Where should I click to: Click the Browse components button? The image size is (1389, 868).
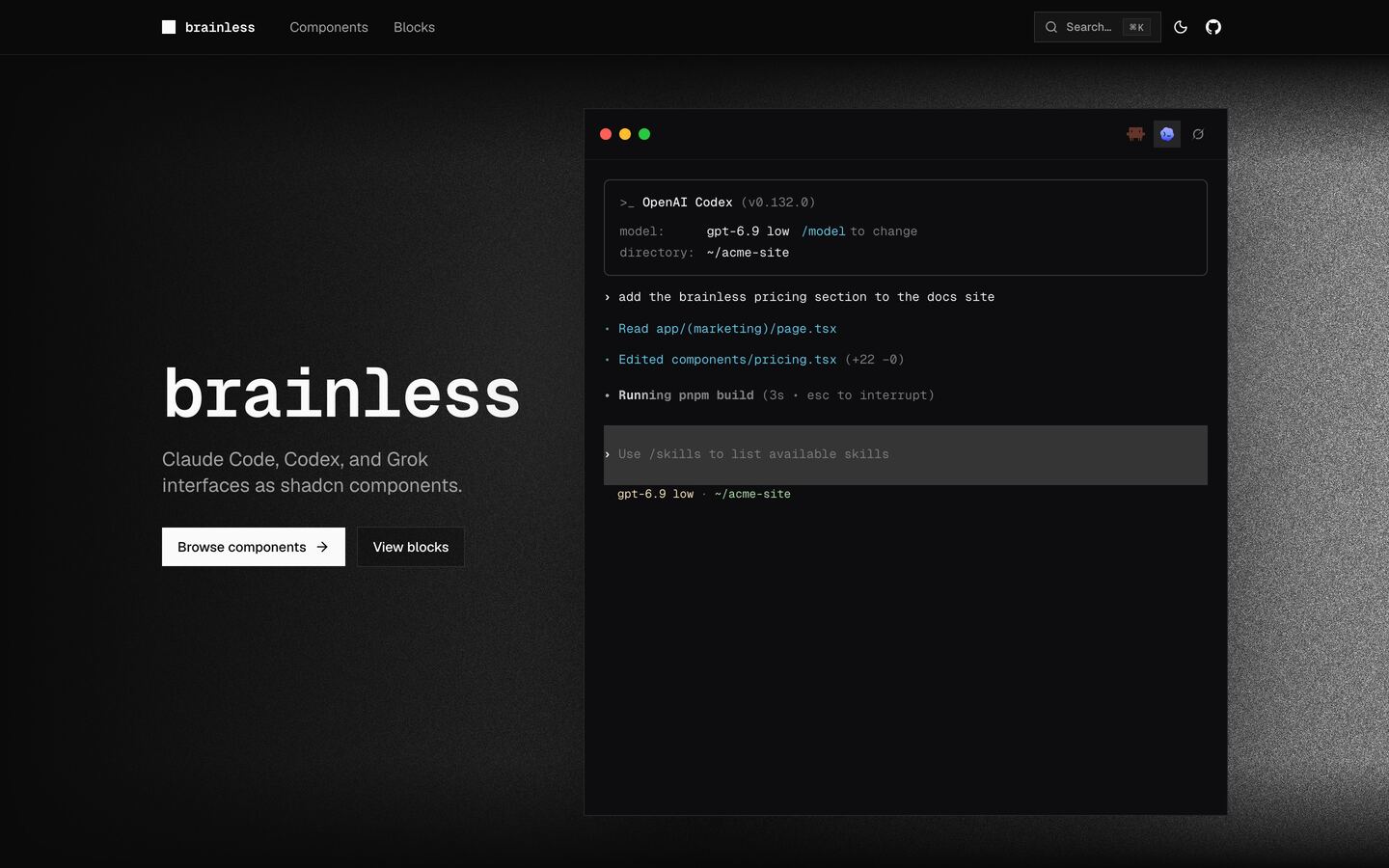coord(254,547)
